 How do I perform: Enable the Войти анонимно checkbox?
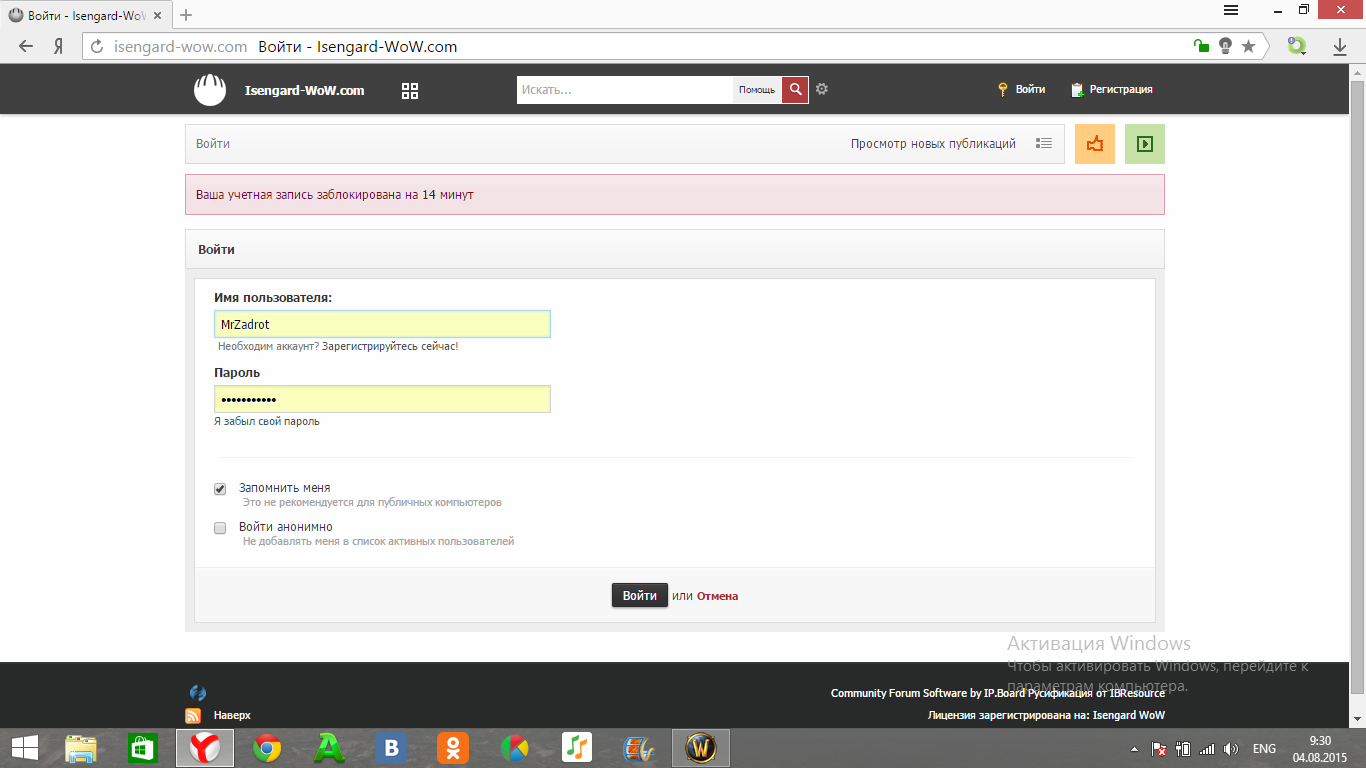click(220, 528)
